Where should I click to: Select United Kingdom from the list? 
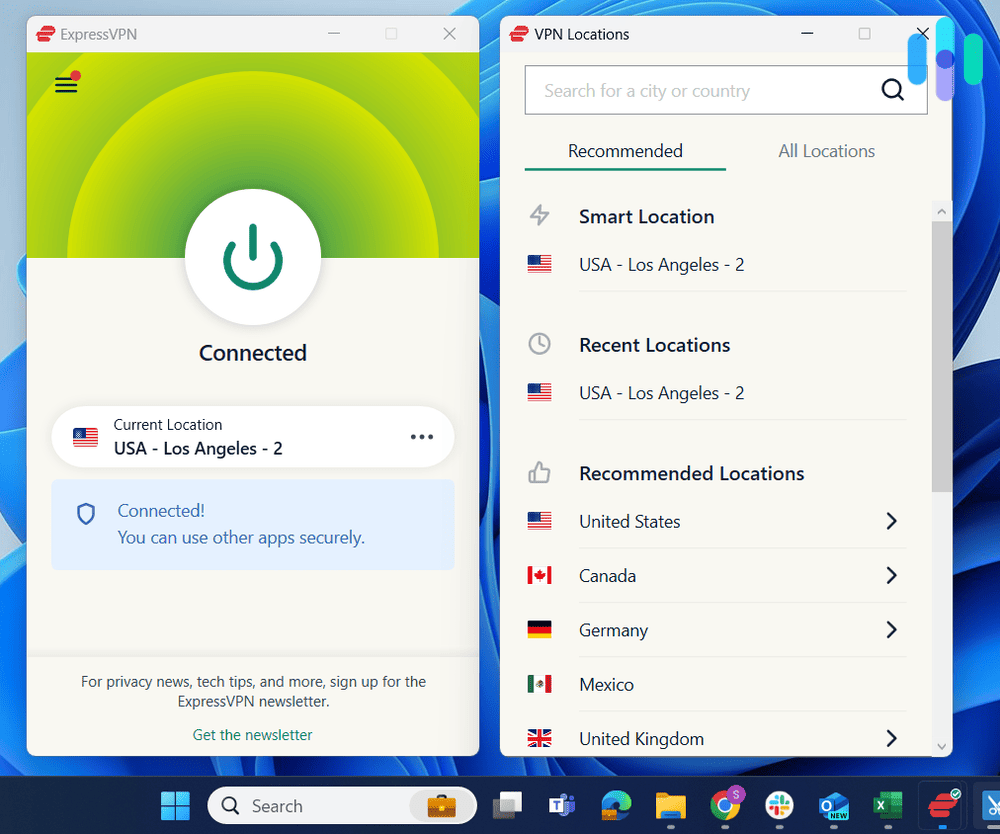(x=641, y=738)
